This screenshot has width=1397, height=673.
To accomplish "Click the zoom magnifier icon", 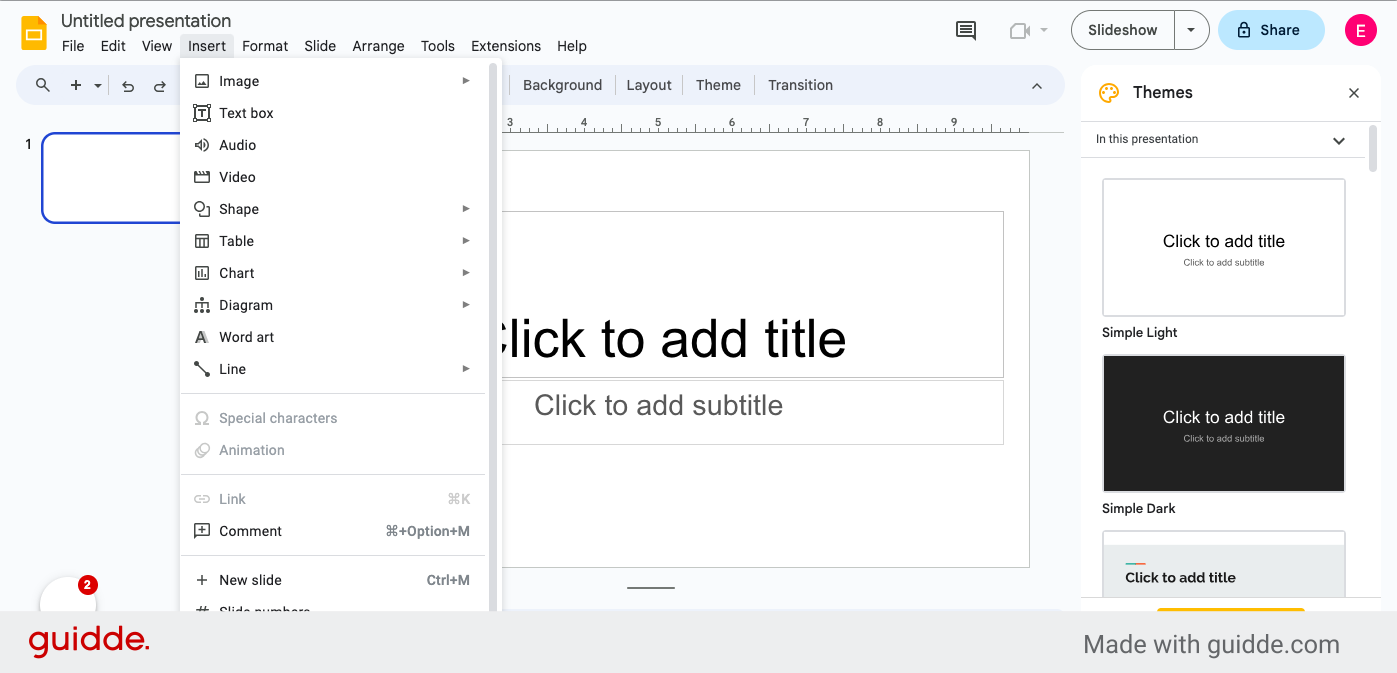I will [42, 86].
